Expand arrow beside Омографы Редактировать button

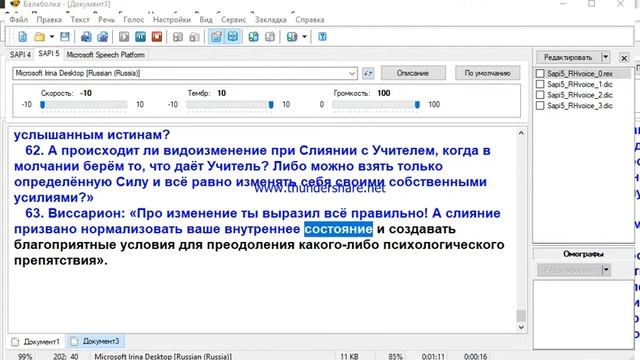pyautogui.click(x=606, y=270)
